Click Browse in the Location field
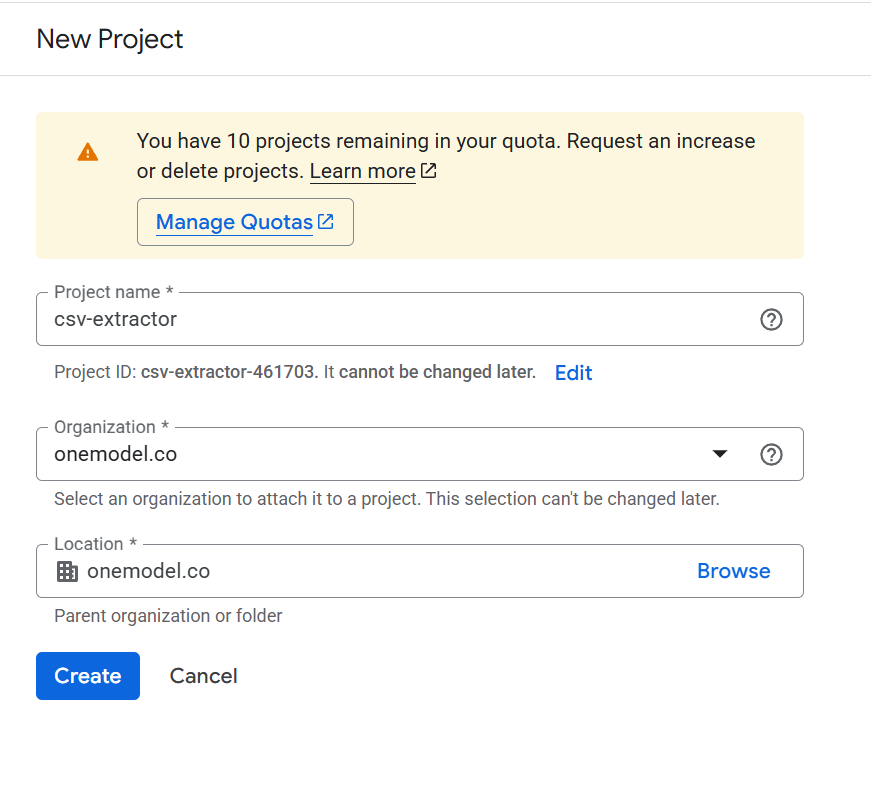This screenshot has height=797, width=871. click(x=733, y=571)
